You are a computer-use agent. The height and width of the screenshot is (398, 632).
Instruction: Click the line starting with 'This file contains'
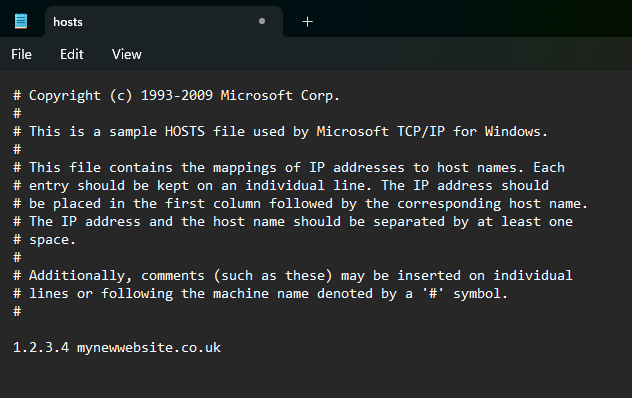(x=289, y=168)
